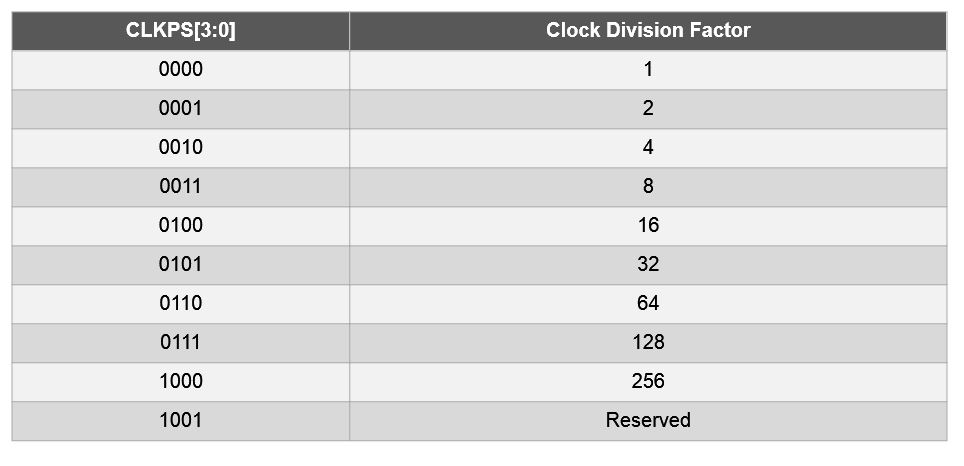Screen dimensions: 964x466
Task: Click the division factor 128 cell
Action: coord(648,343)
